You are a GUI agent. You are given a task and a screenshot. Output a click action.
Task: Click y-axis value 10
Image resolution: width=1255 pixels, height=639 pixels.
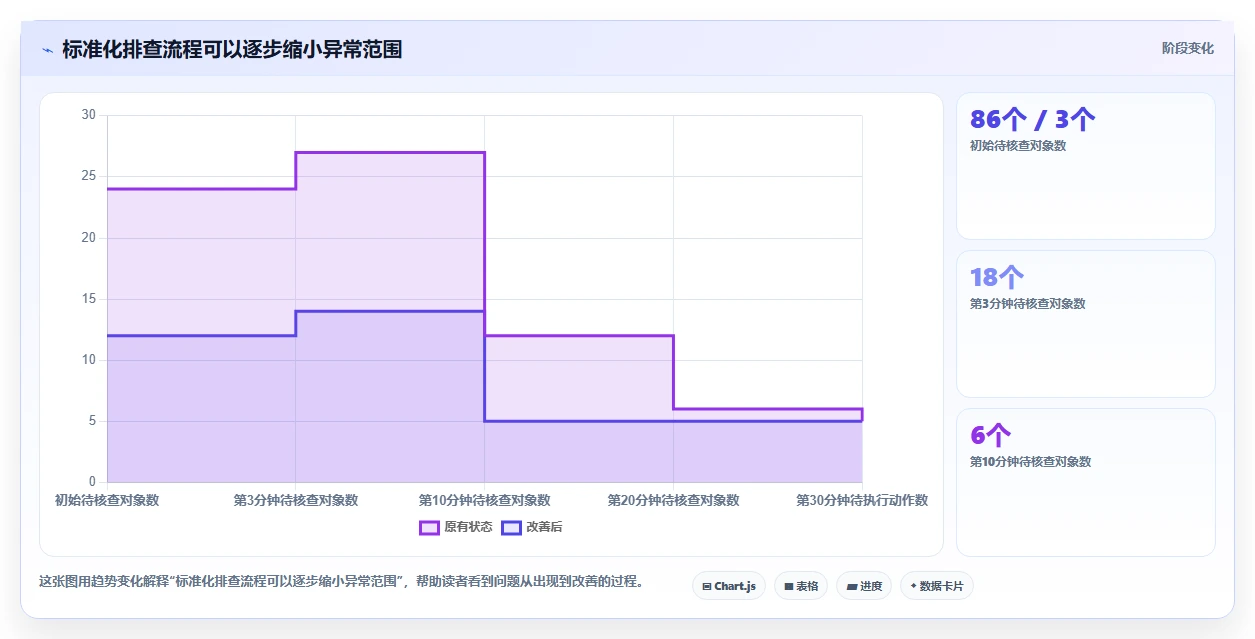(x=88, y=360)
